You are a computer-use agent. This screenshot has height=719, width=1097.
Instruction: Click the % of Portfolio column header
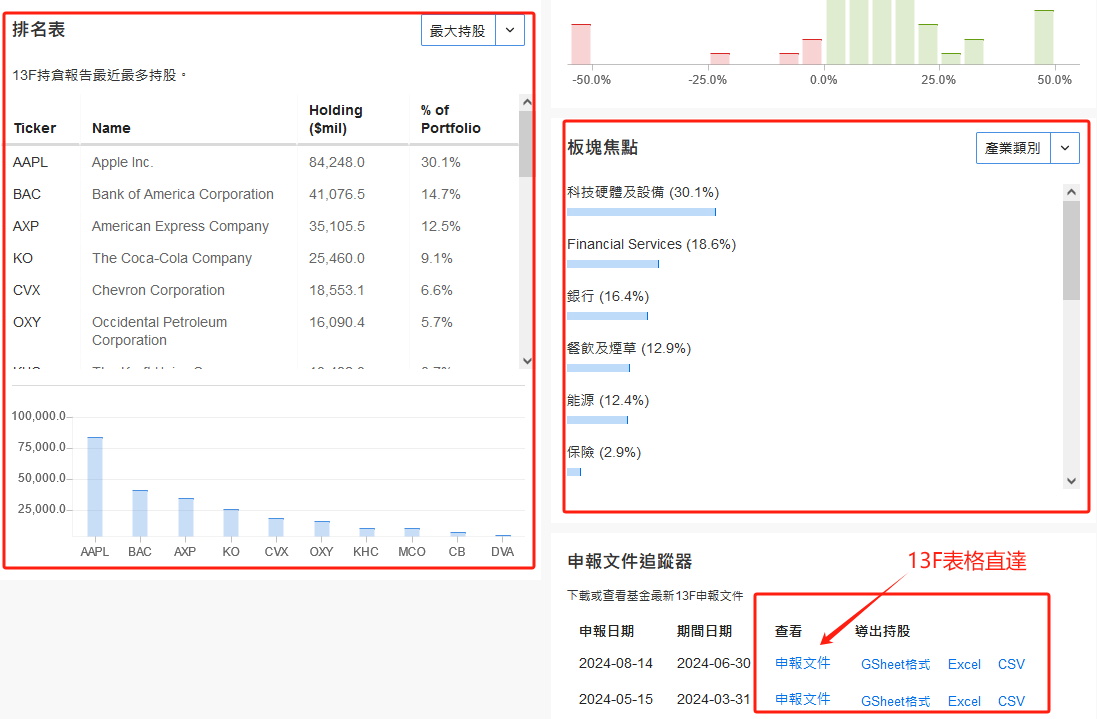pyautogui.click(x=450, y=119)
